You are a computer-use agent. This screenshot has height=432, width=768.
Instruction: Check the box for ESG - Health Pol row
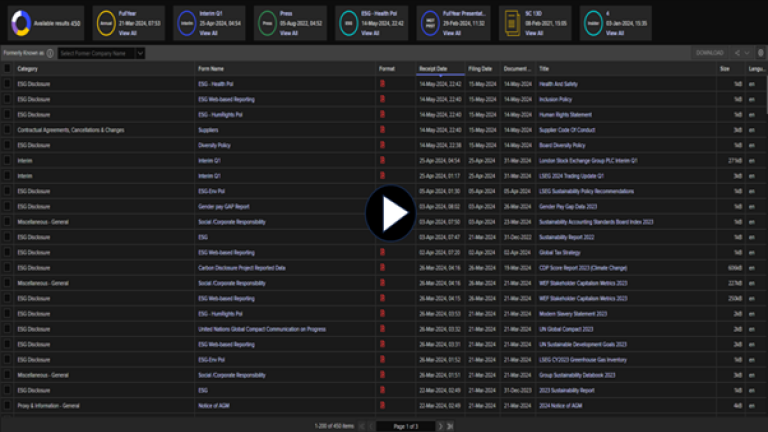(x=8, y=84)
